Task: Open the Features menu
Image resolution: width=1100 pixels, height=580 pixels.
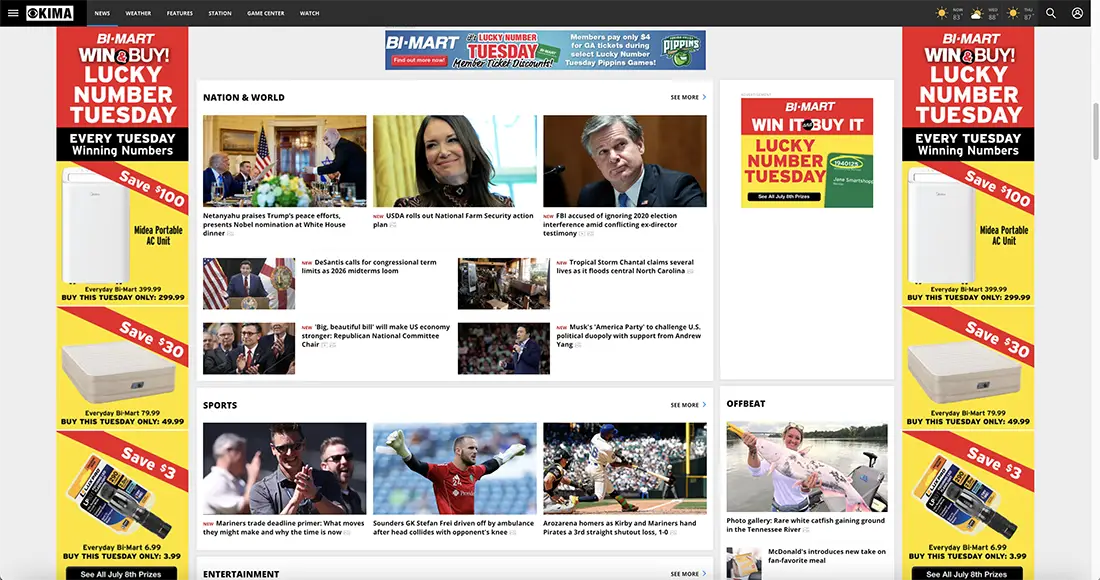Action: [180, 13]
